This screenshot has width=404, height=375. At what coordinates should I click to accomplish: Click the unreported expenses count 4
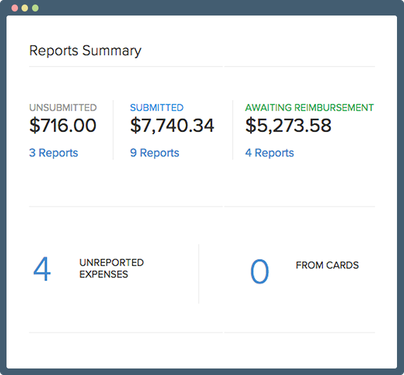(x=42, y=269)
